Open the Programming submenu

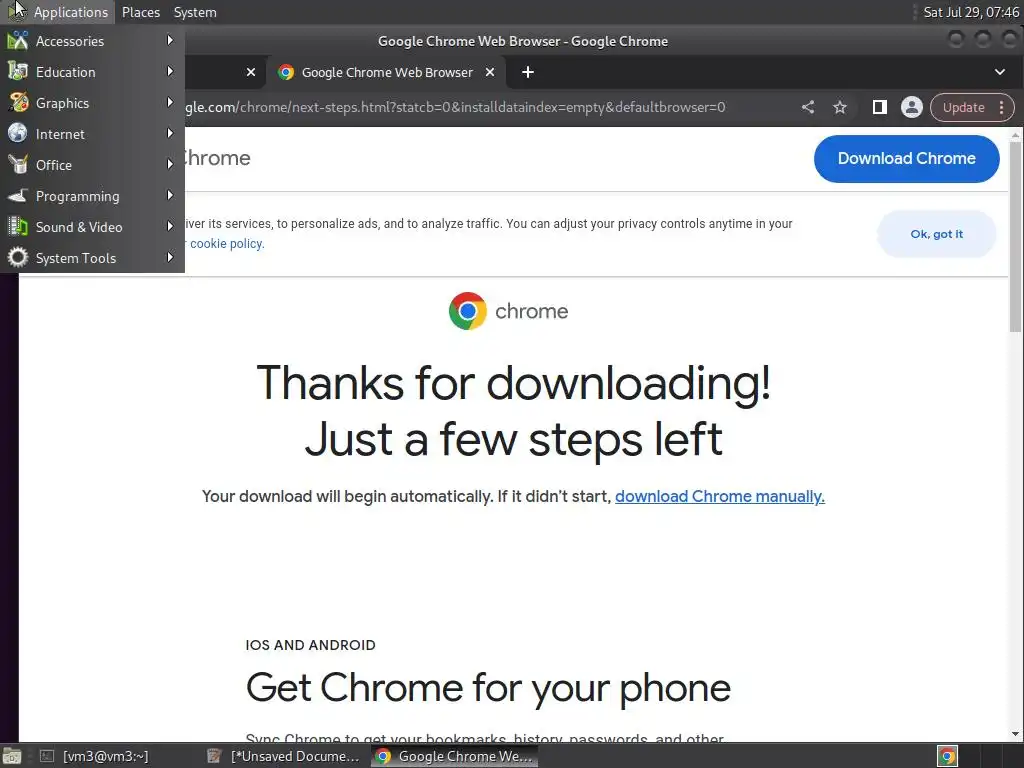point(92,196)
